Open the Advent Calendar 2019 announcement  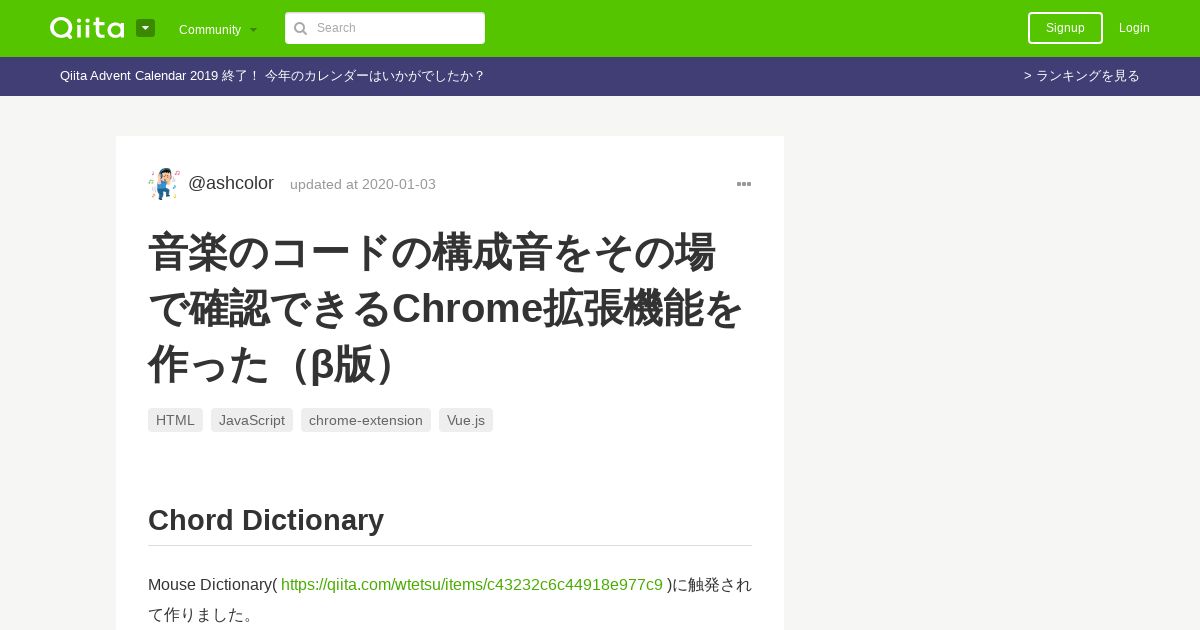coord(272,76)
